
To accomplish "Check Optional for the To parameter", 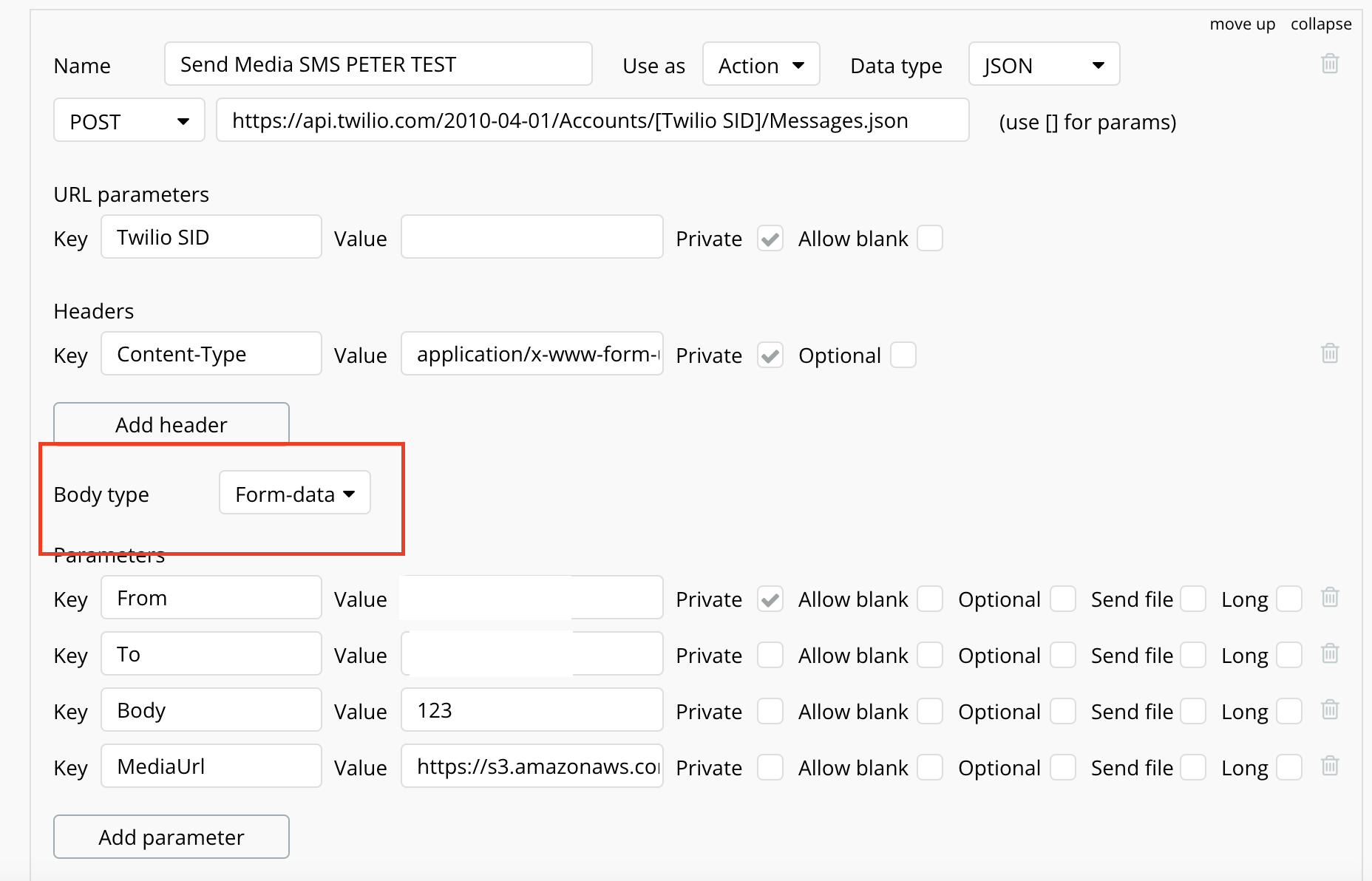I will 1063,656.
